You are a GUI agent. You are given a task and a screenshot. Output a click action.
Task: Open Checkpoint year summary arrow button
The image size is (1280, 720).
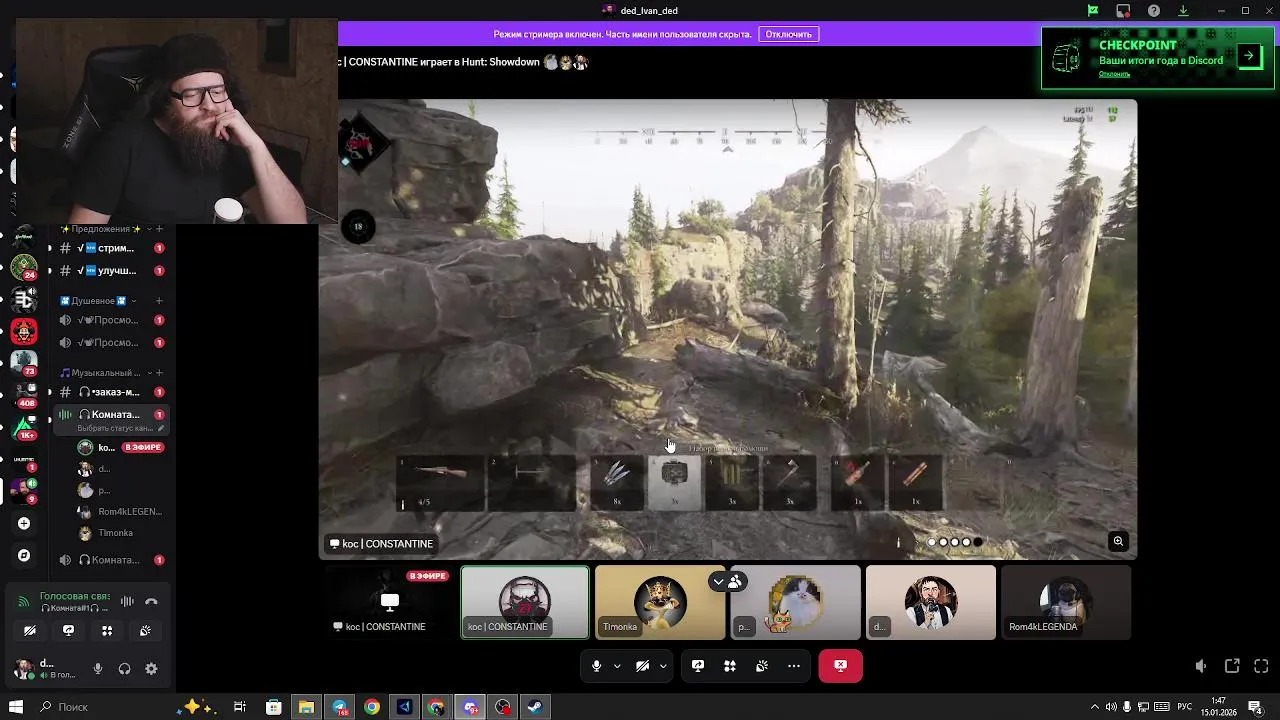(1249, 56)
